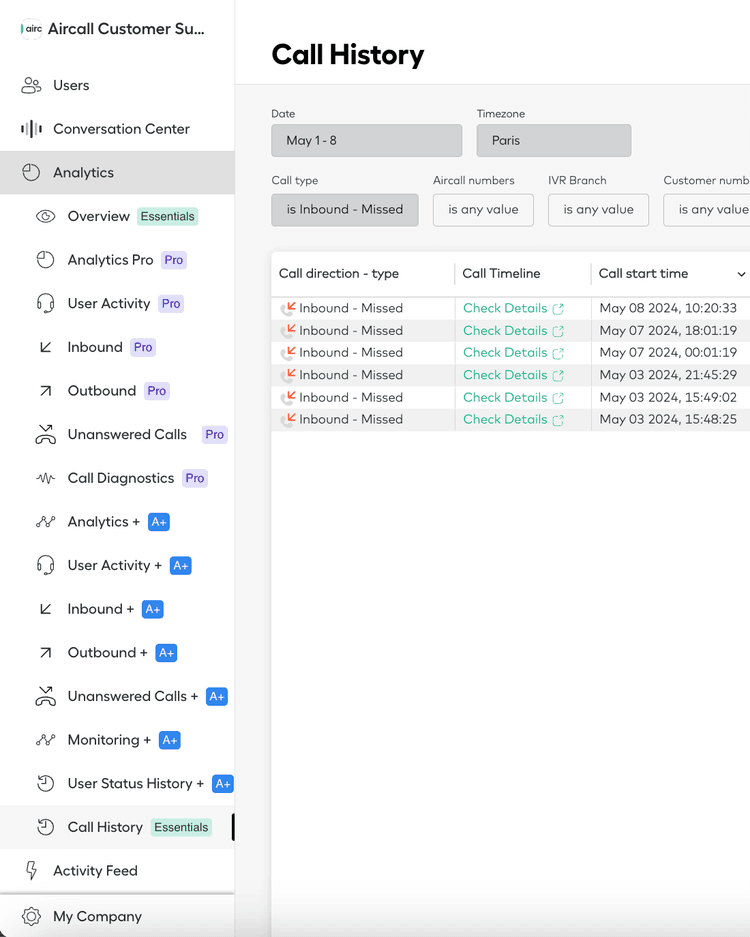The width and height of the screenshot is (750, 937).
Task: Select User Status History + menu entry
Action: click(x=135, y=784)
